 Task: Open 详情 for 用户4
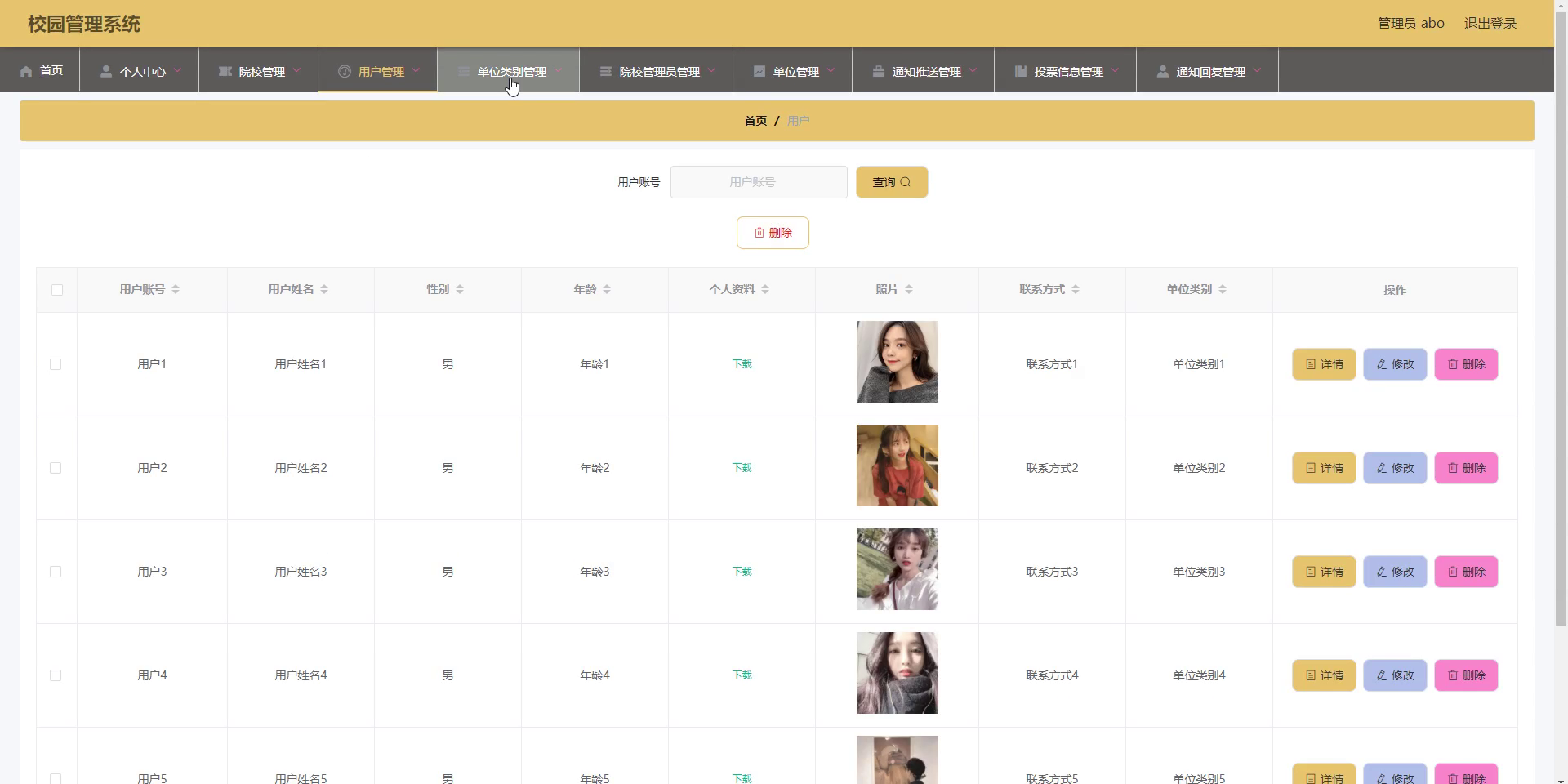[1324, 675]
